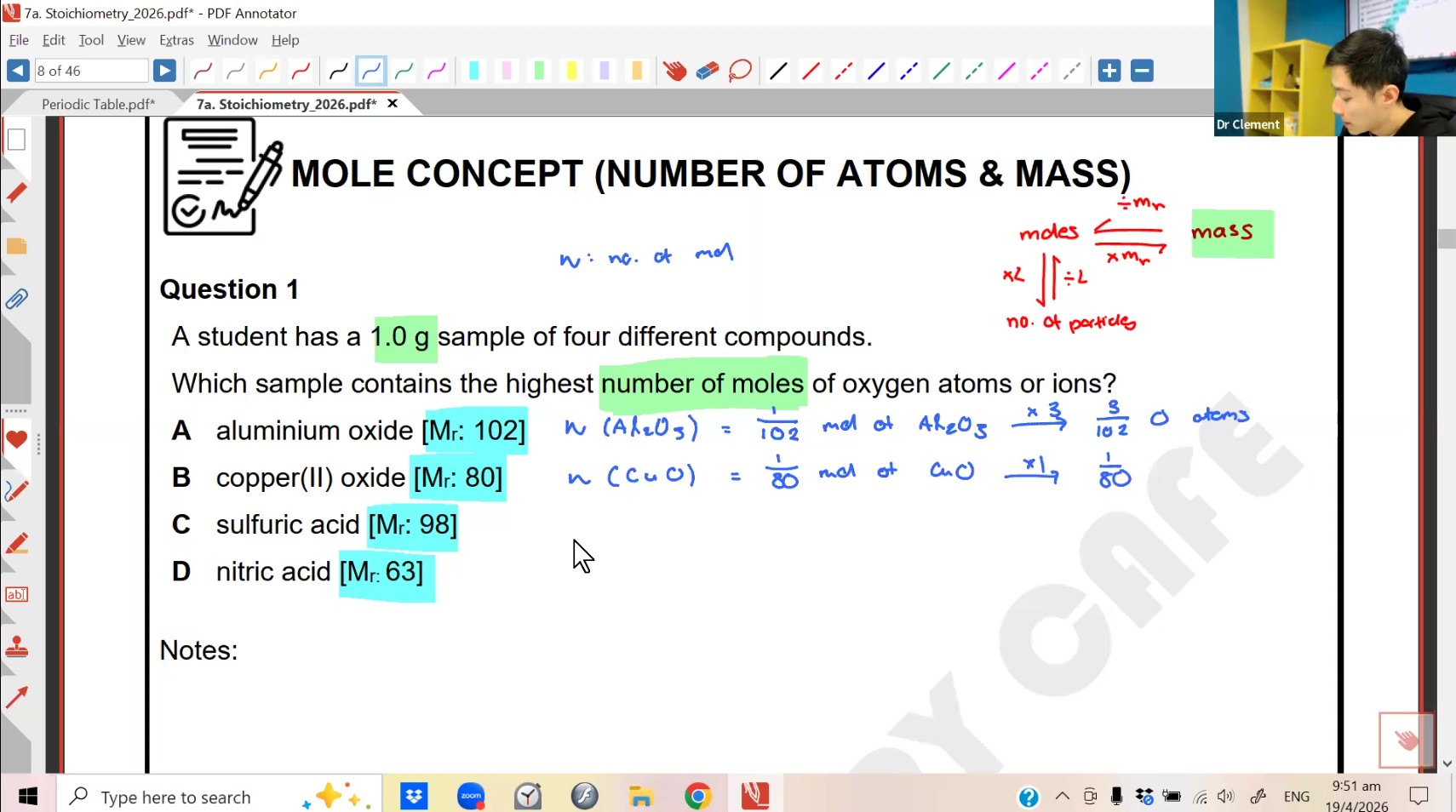This screenshot has width=1456, height=812.
Task: Open the Extras menu
Action: (x=176, y=40)
